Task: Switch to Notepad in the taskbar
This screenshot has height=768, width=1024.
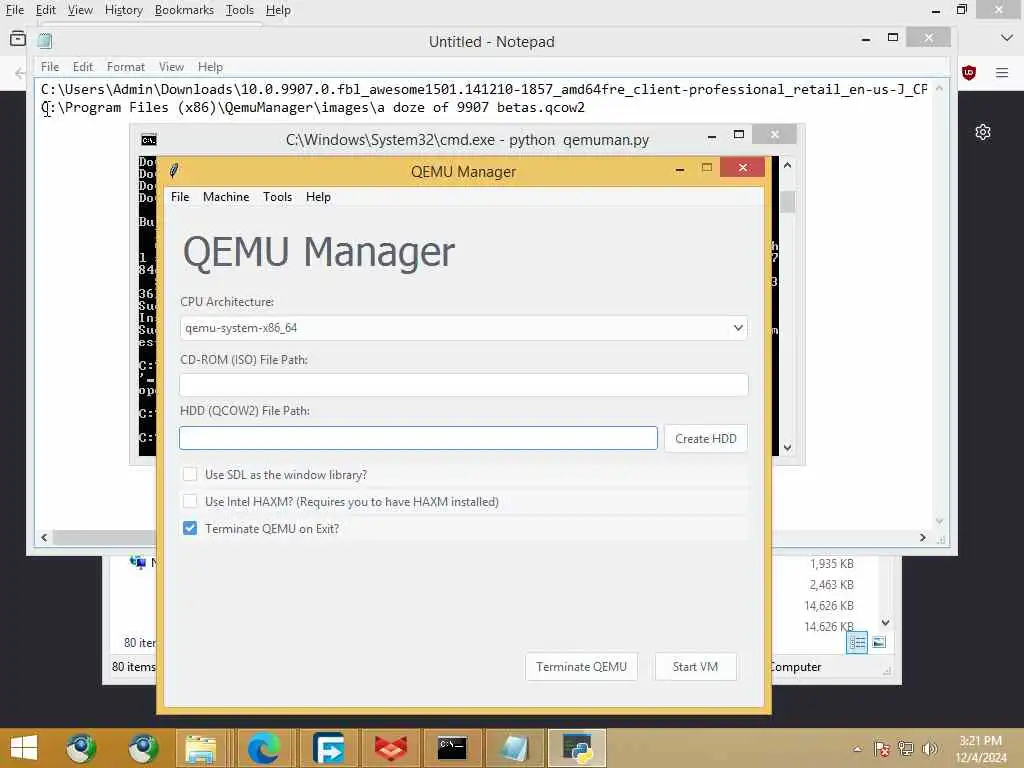Action: 515,748
